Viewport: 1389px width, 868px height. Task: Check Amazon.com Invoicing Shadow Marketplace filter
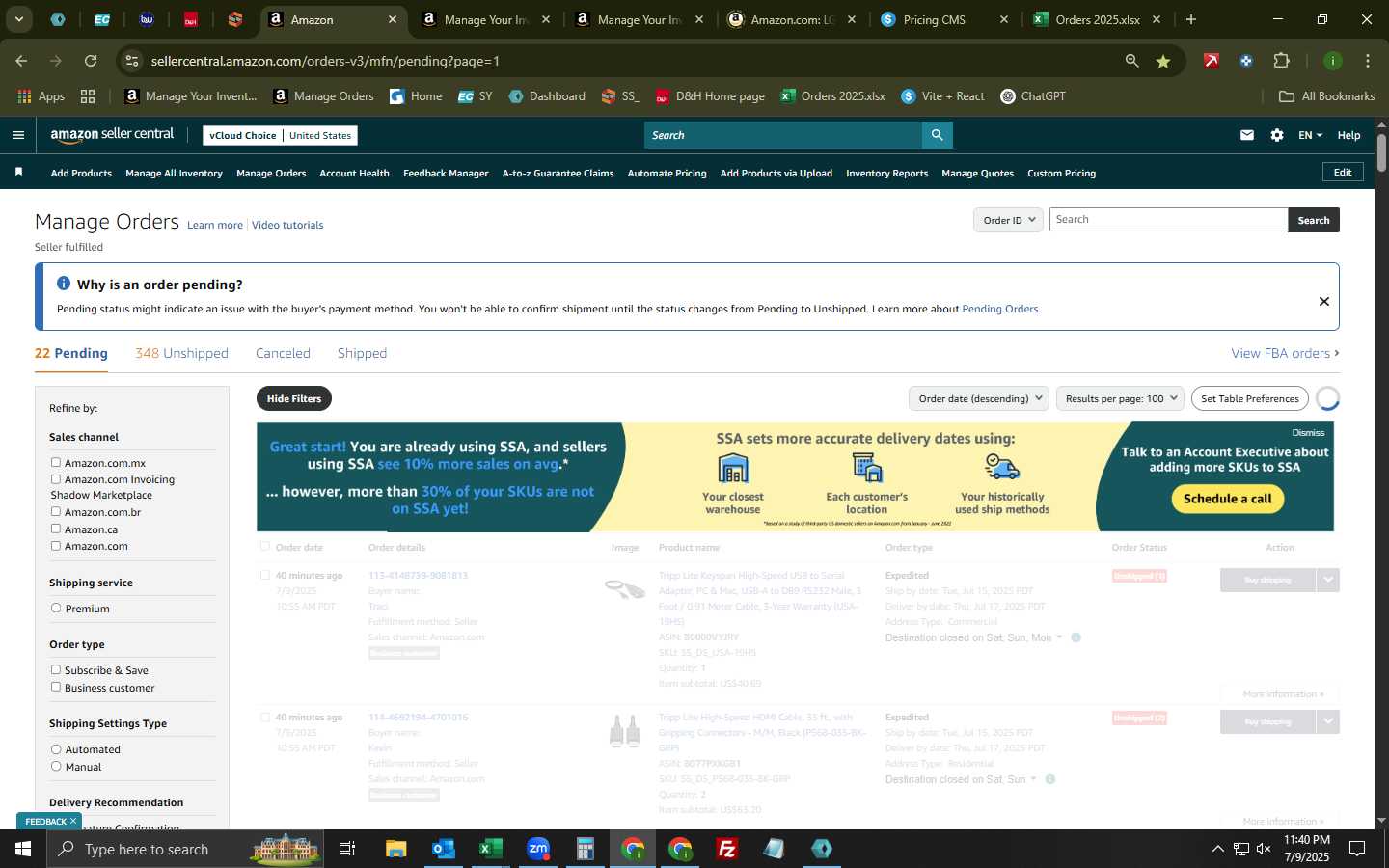coord(56,478)
